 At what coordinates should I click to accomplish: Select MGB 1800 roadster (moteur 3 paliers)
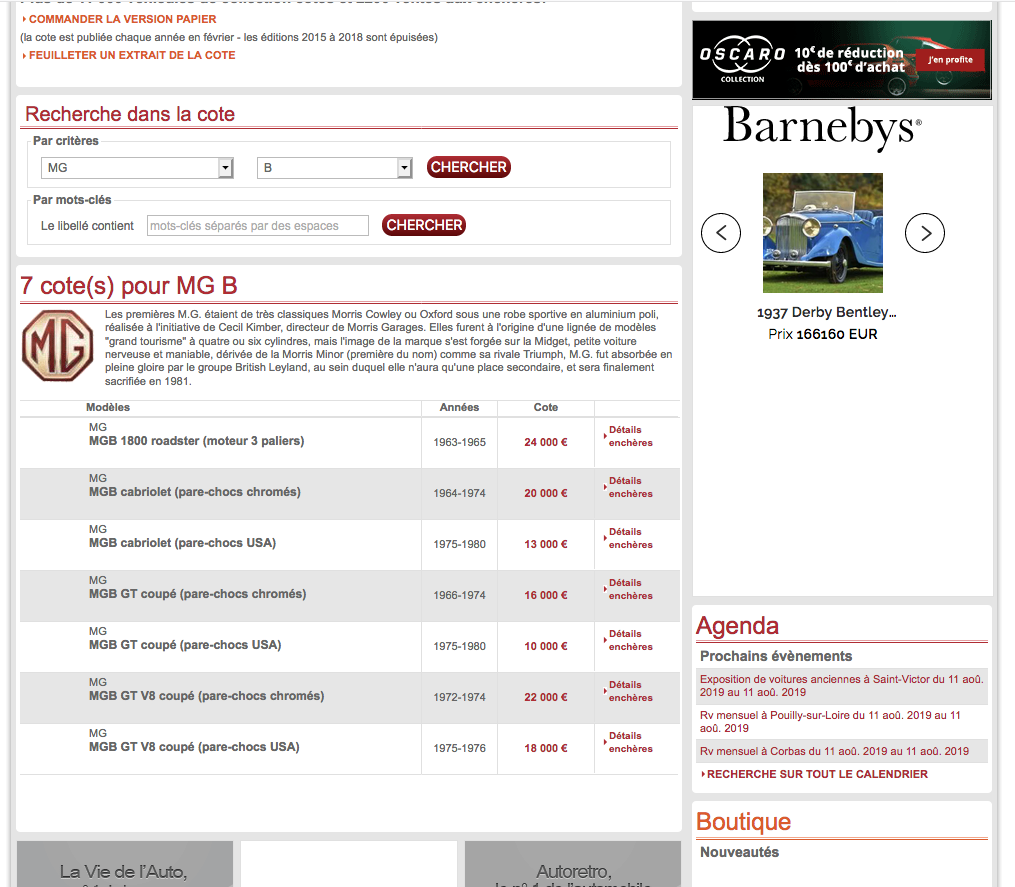pos(197,441)
